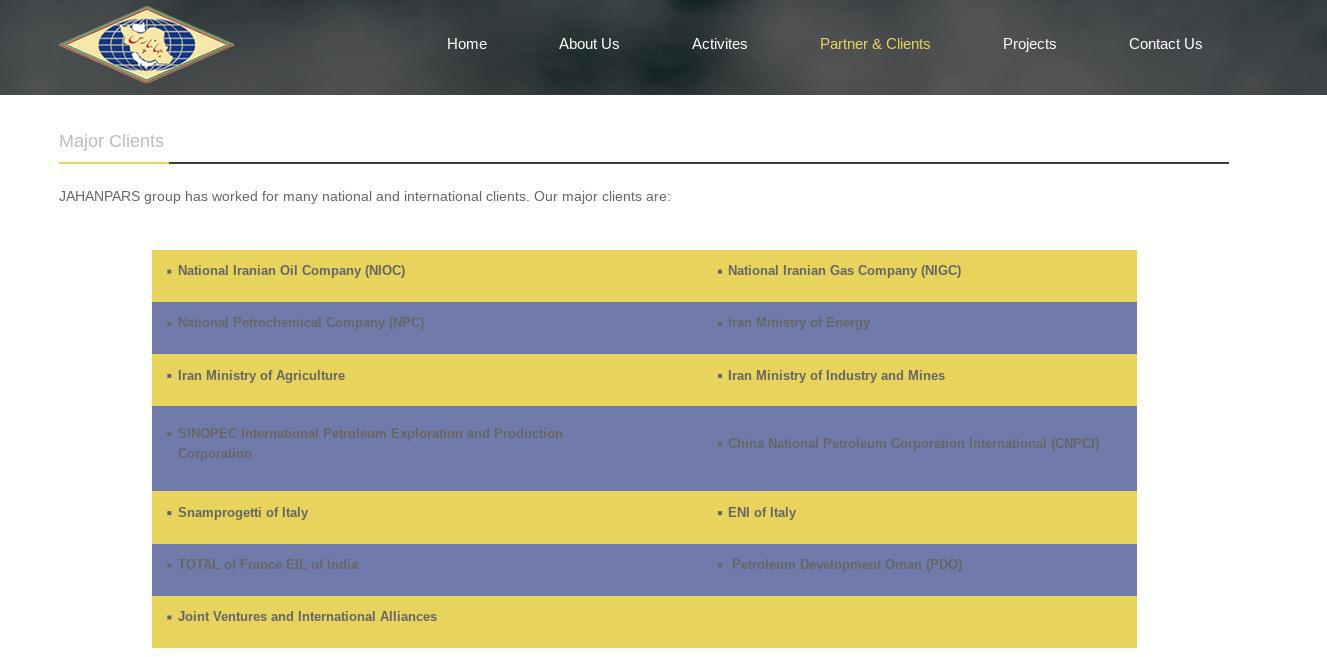Viewport: 1327px width, 657px height.
Task: Select Iran Ministry of Industry and Mines
Action: point(836,376)
